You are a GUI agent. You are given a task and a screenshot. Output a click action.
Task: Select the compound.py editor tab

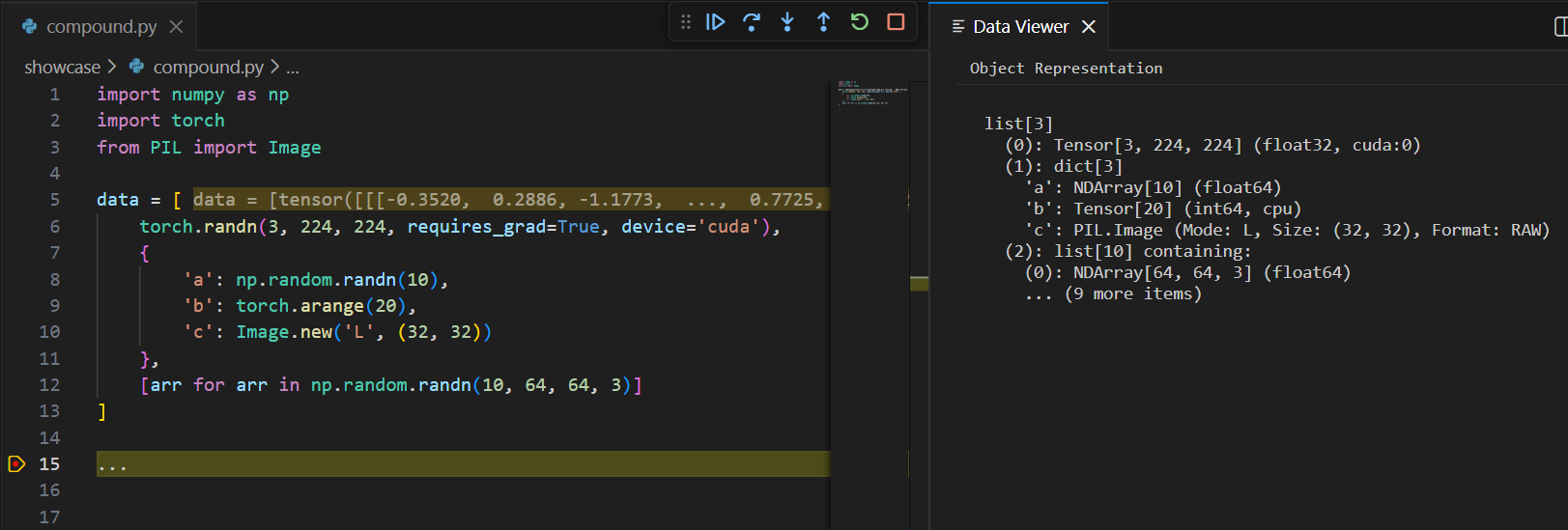(x=100, y=27)
